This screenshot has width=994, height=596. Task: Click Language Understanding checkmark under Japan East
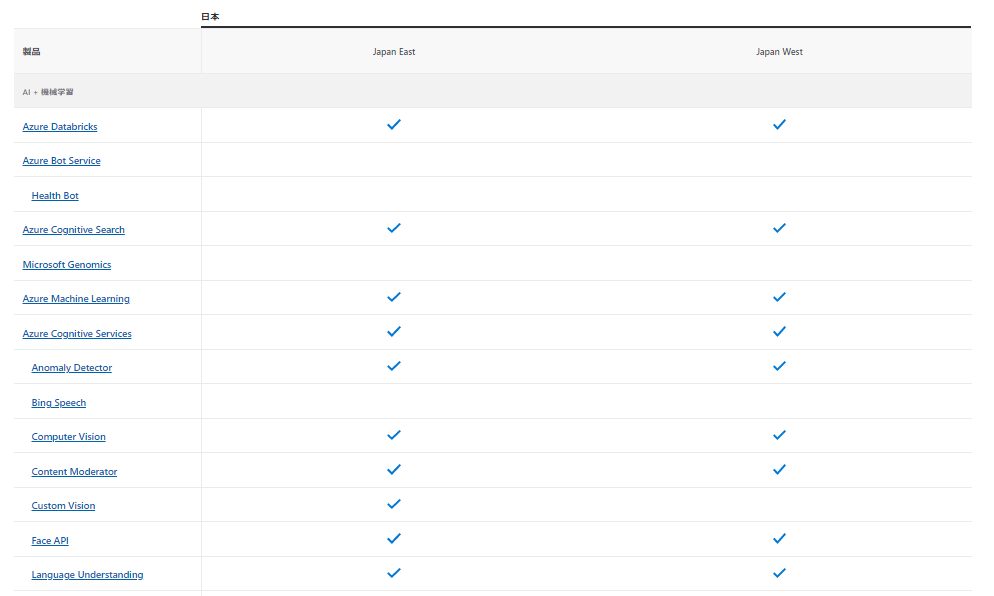394,573
